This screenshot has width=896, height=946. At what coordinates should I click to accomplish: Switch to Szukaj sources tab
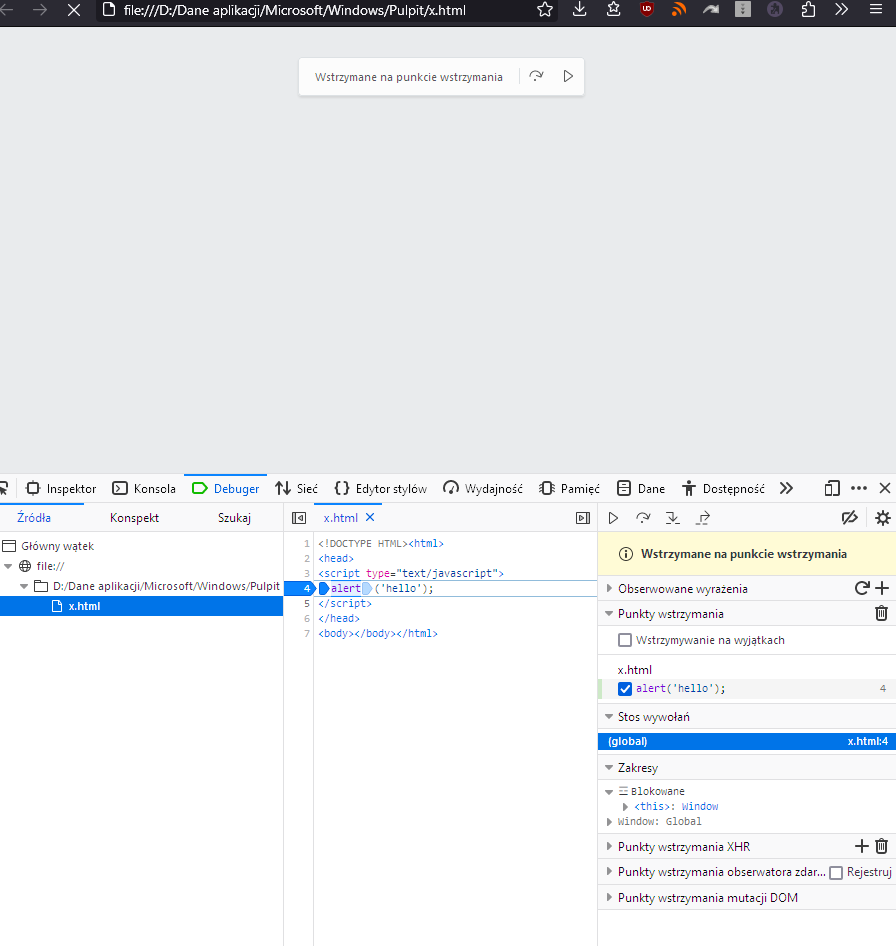[x=234, y=518]
